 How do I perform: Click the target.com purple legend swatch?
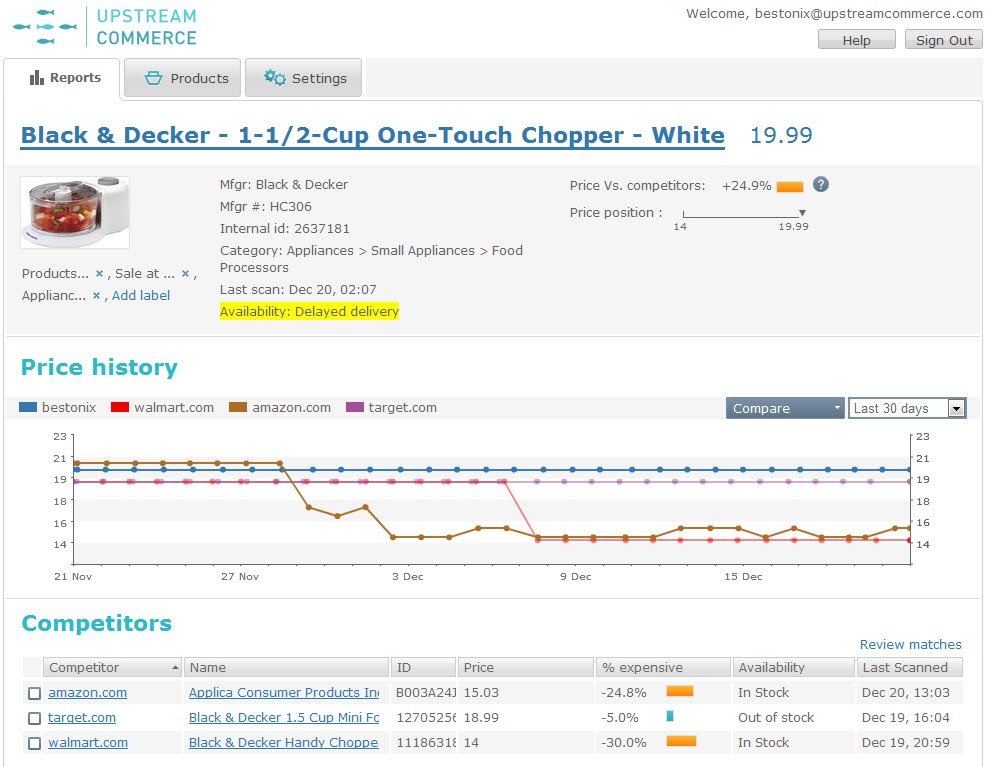pos(355,408)
